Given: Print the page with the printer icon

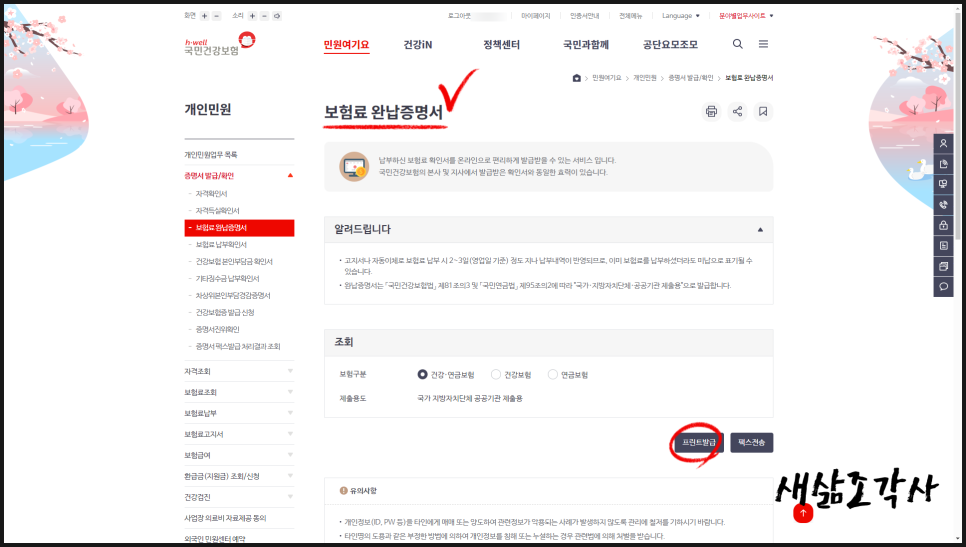Looking at the screenshot, I should pyautogui.click(x=712, y=111).
